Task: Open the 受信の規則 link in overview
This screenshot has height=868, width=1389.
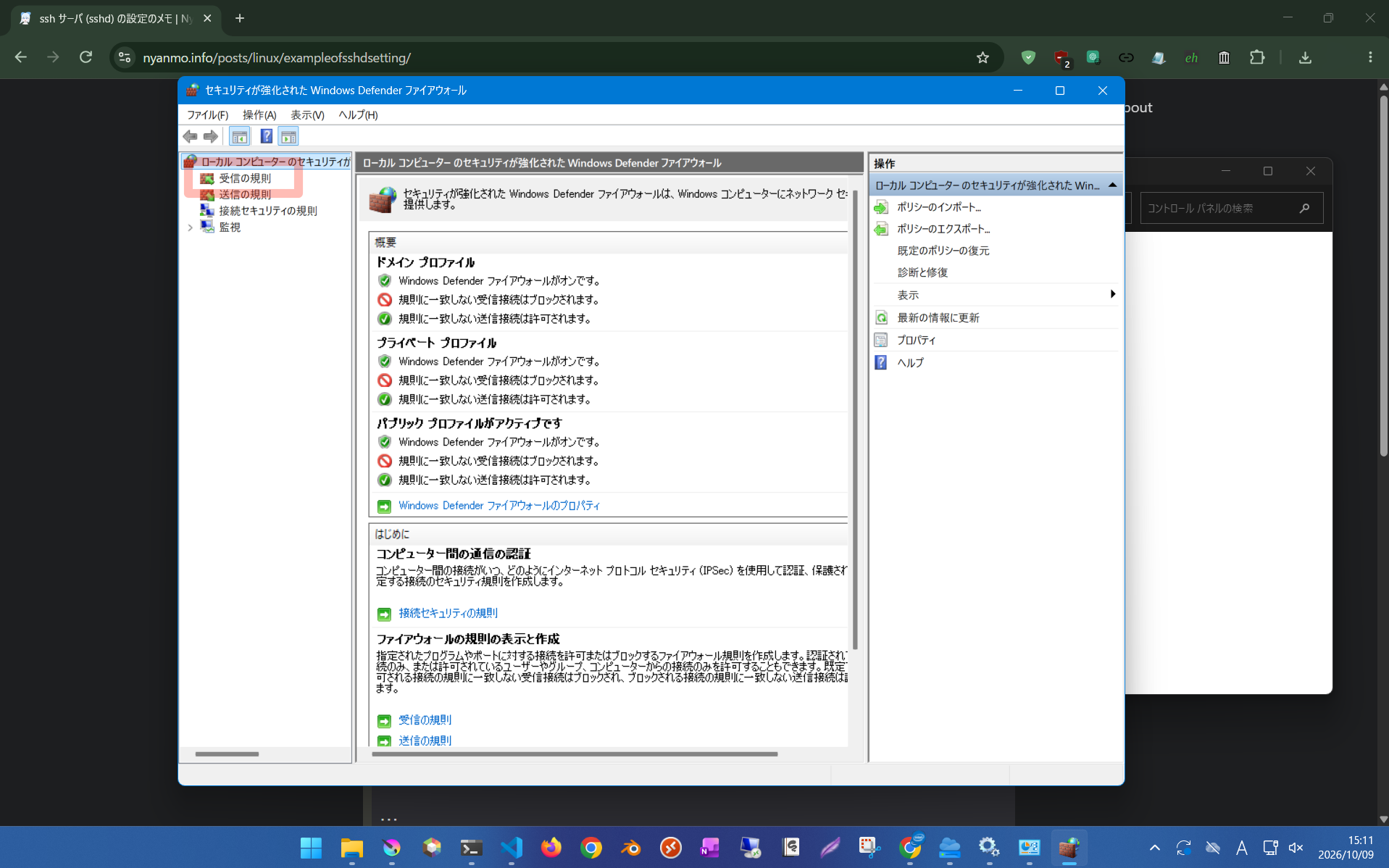Action: [425, 720]
